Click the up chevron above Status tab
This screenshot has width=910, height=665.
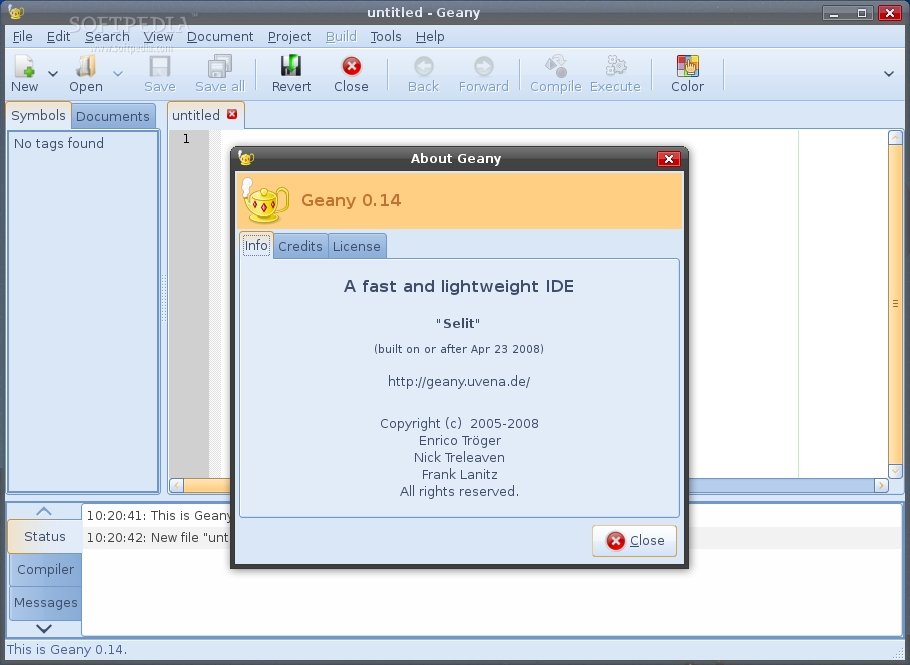(44, 511)
